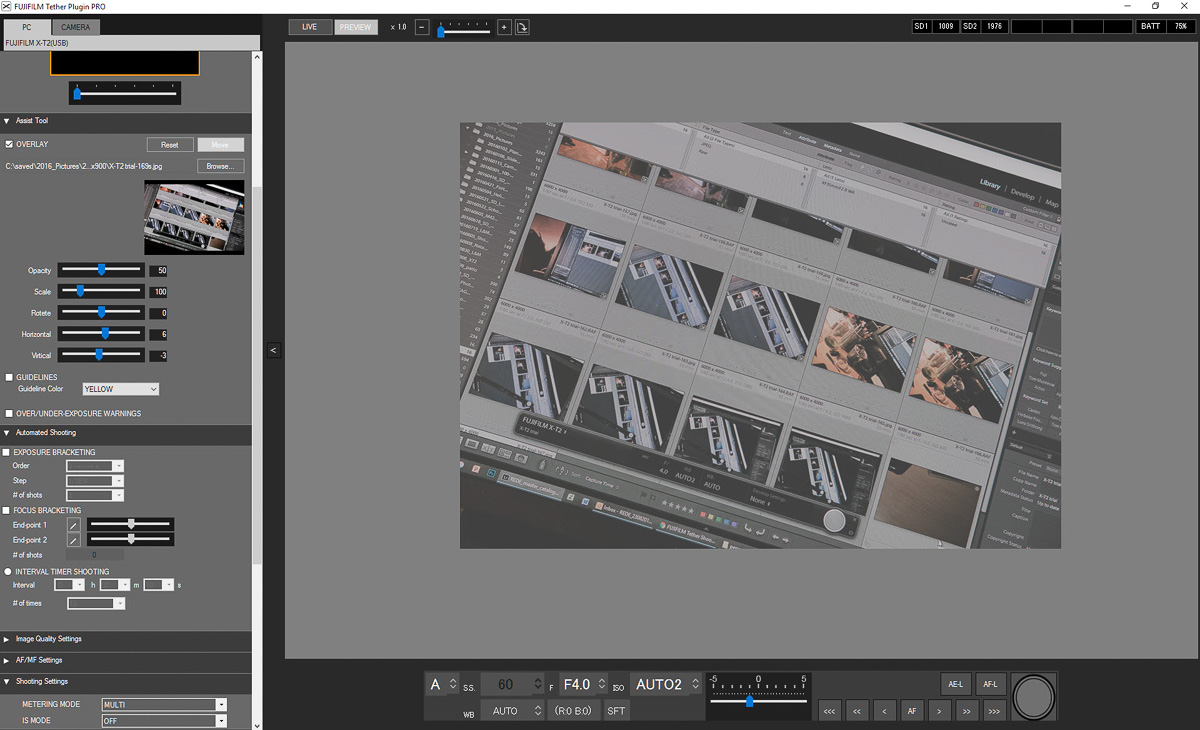Click the overlay Opacity slider
The height and width of the screenshot is (730, 1200).
(x=101, y=270)
